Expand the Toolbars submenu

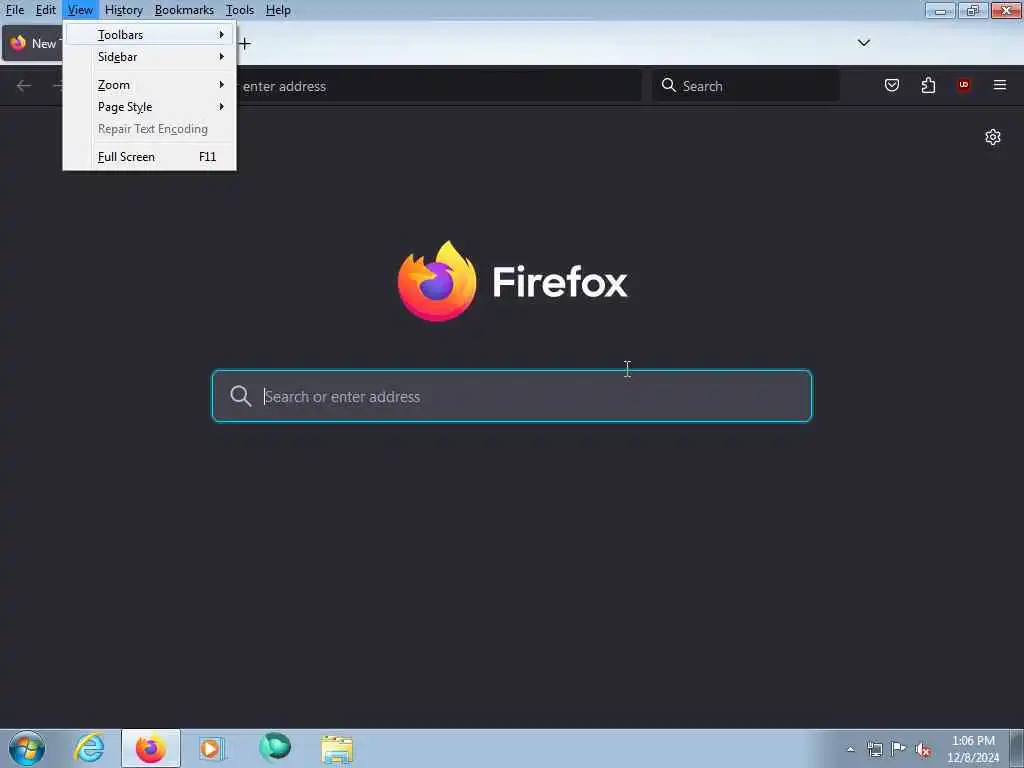click(150, 35)
